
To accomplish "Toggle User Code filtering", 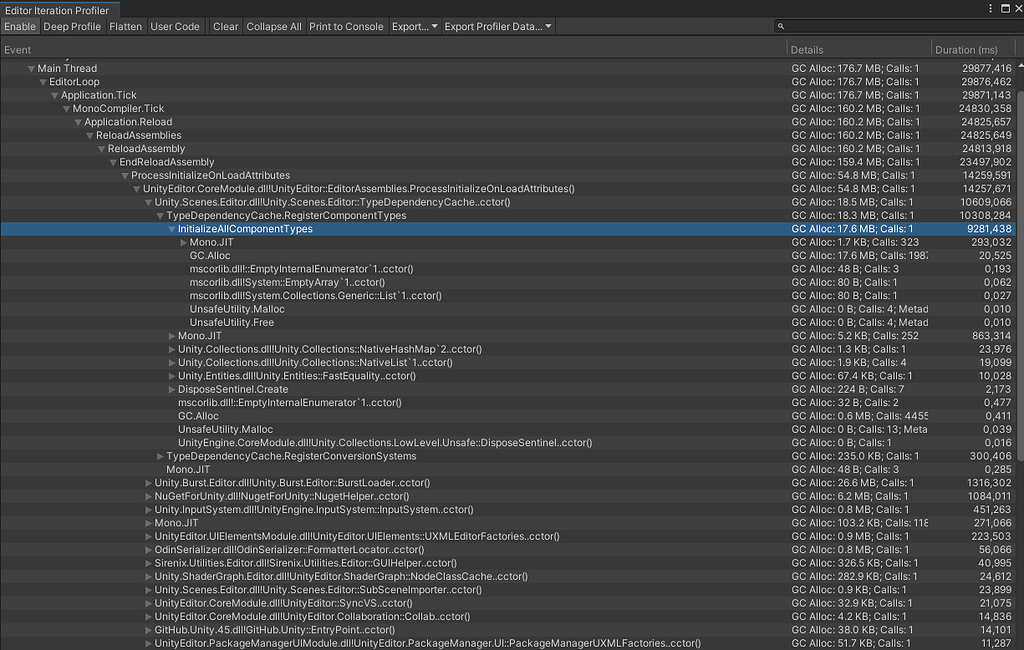I will point(175,26).
